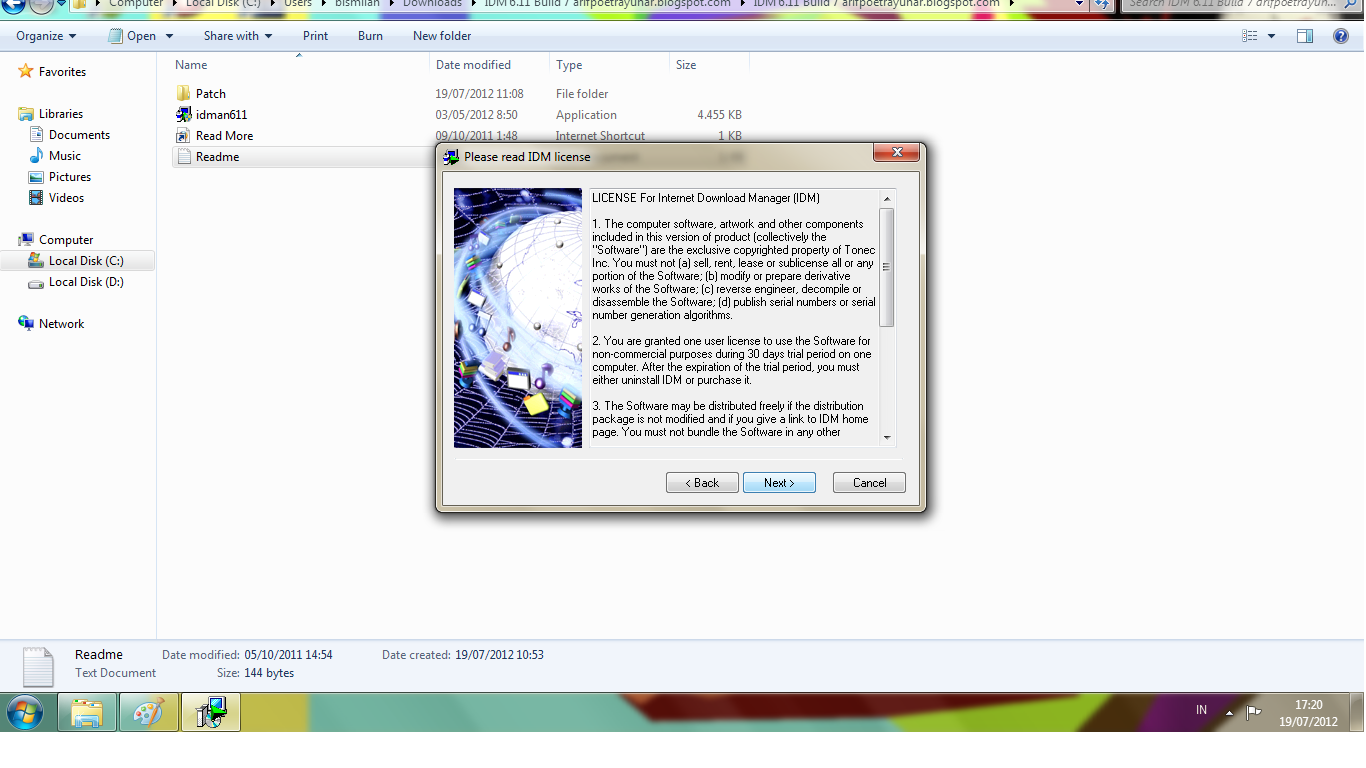1366x768 pixels.
Task: Click the license text scrollbar thumb
Action: (x=886, y=267)
